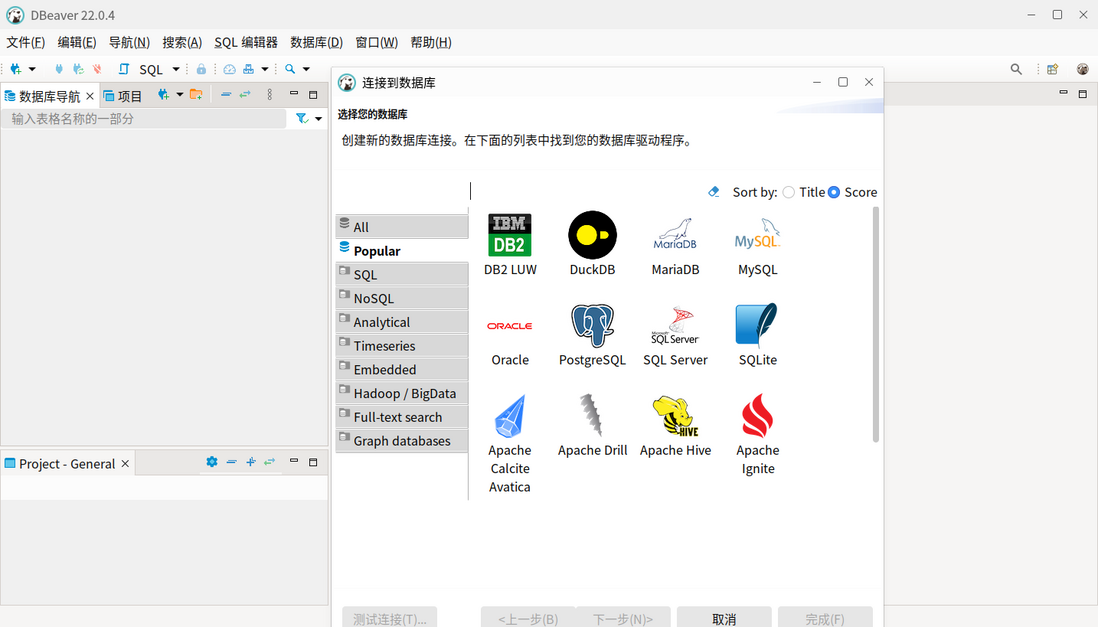Choose the PostgreSQL elephant icon
Viewport: 1098px width, 627px height.
point(592,326)
